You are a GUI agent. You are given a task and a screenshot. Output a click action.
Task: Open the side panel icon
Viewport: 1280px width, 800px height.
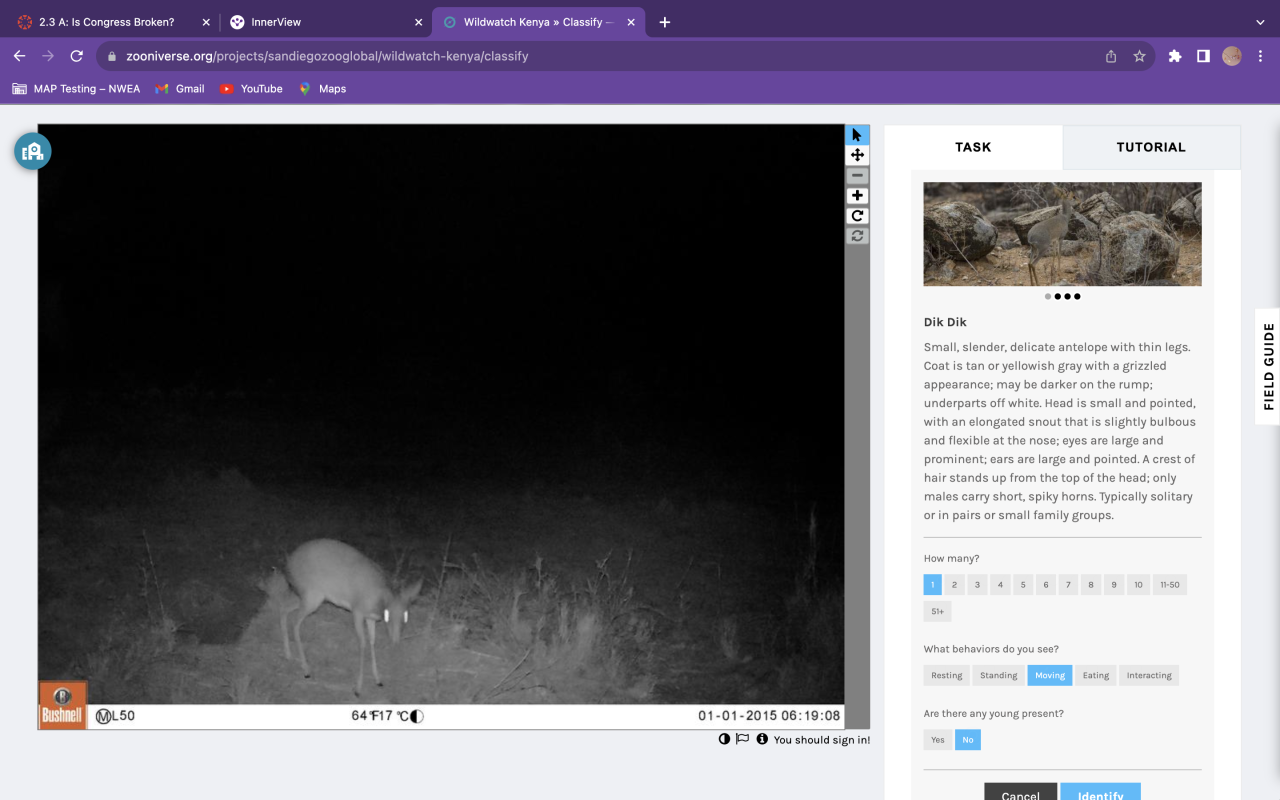pos(1203,56)
